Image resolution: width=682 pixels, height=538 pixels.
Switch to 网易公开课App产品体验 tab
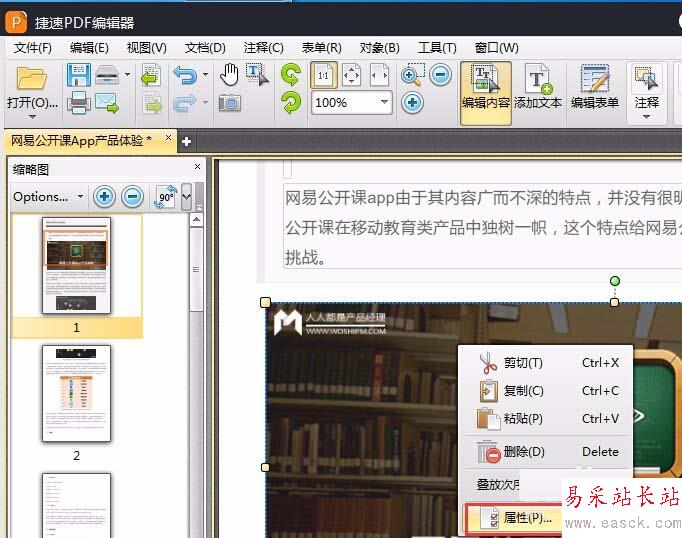pos(82,140)
